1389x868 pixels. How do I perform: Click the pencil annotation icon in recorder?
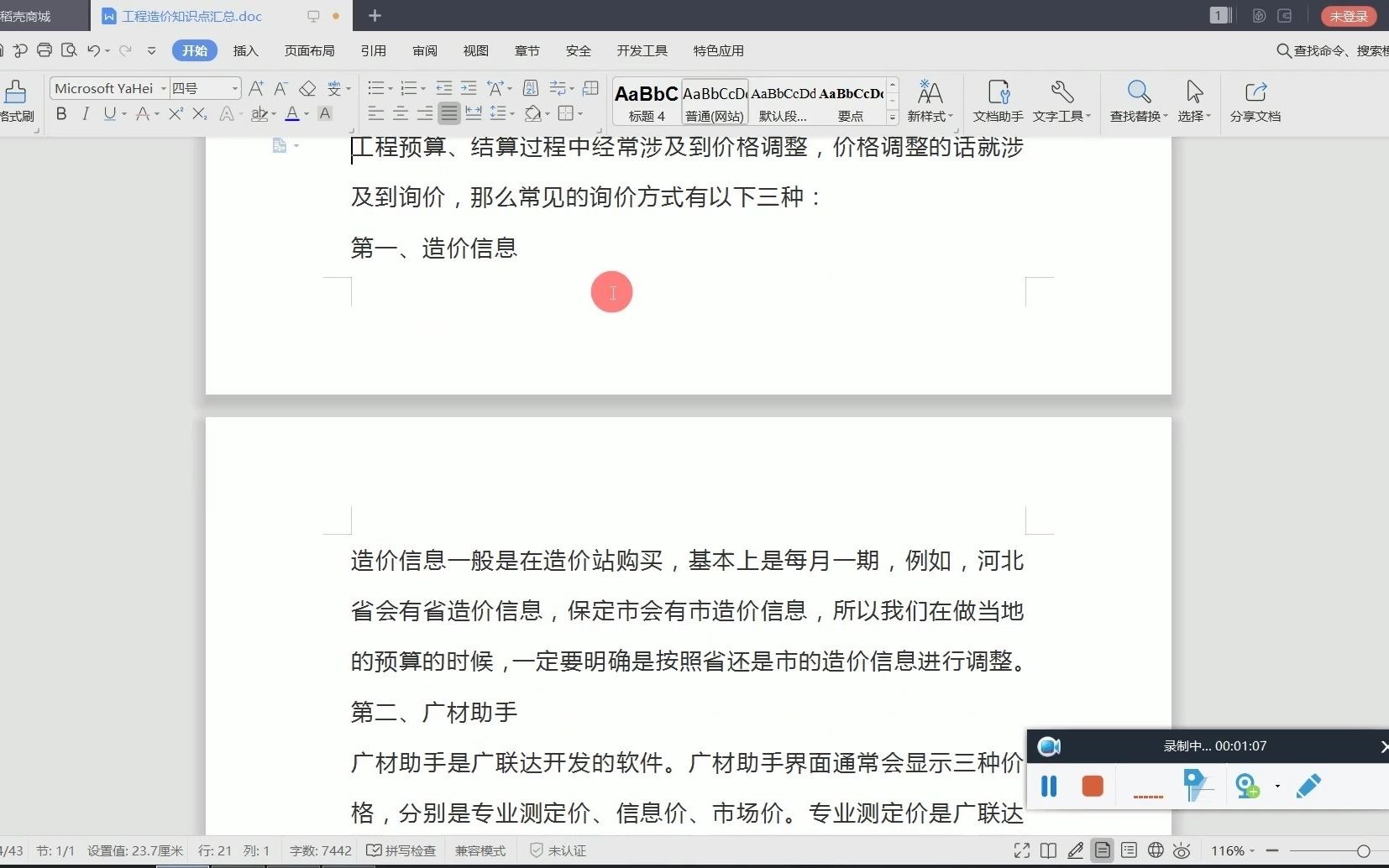coord(1308,786)
